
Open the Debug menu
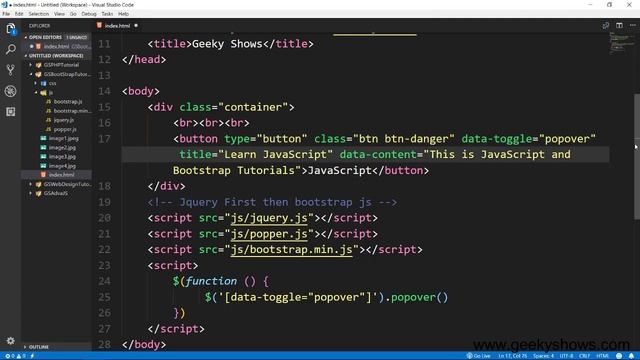pos(89,14)
